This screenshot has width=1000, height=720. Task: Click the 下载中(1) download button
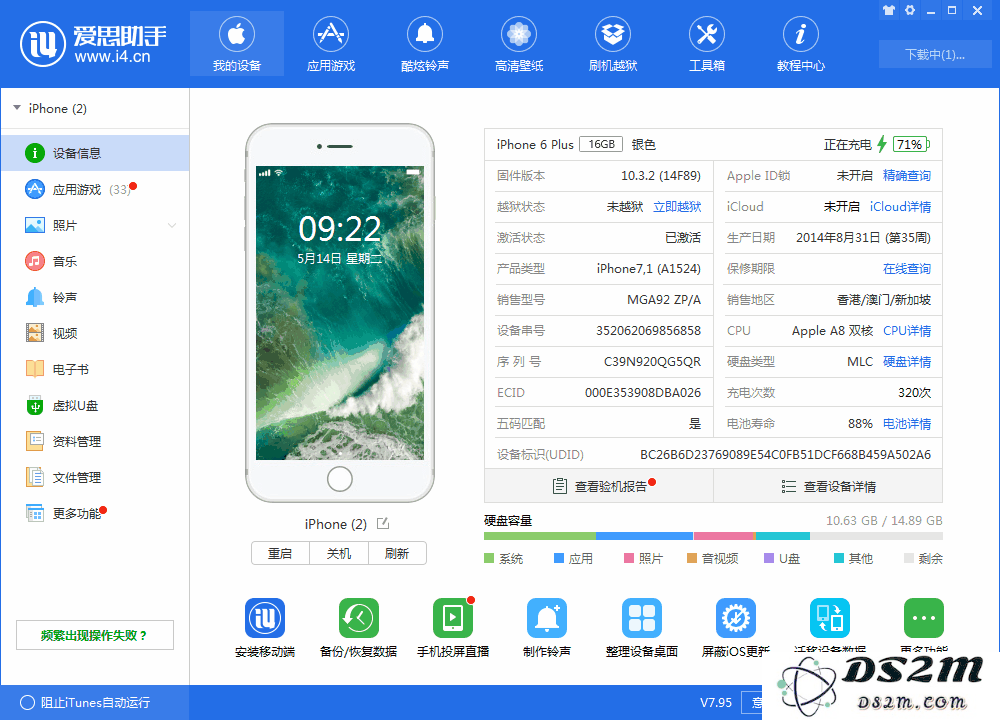934,54
